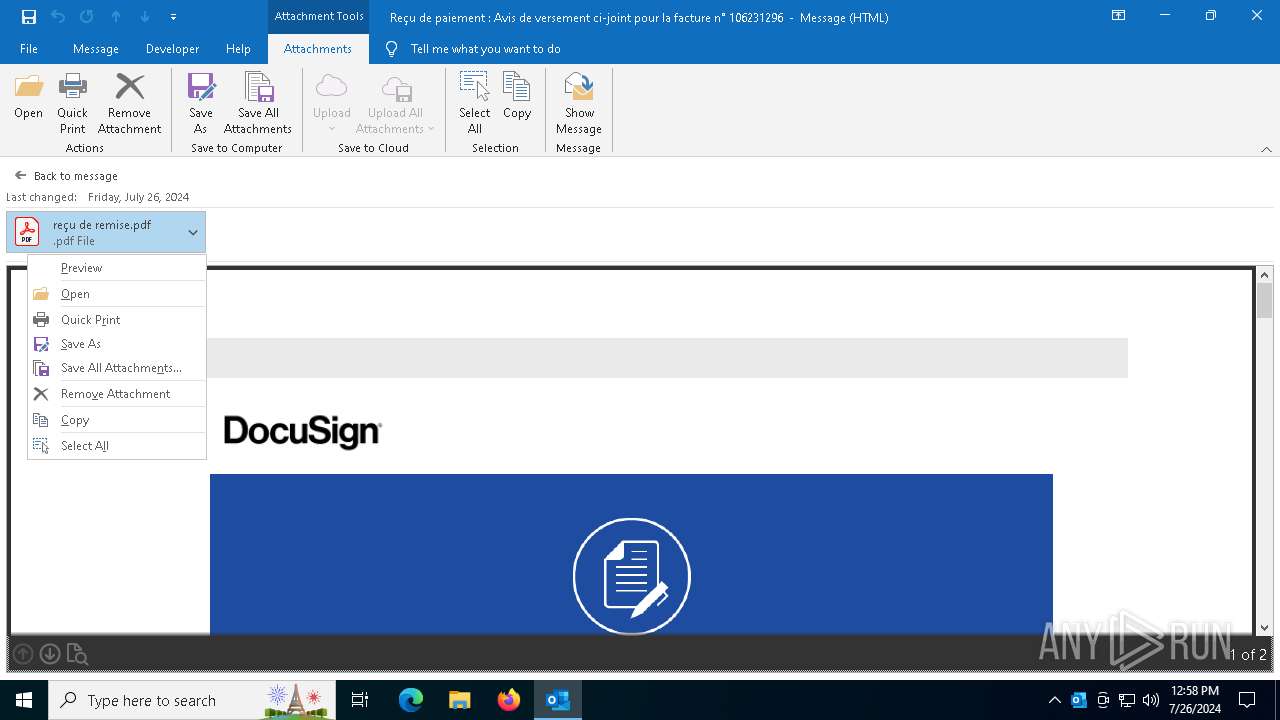Open File Explorer from taskbar
The image size is (1280, 720).
[x=460, y=700]
